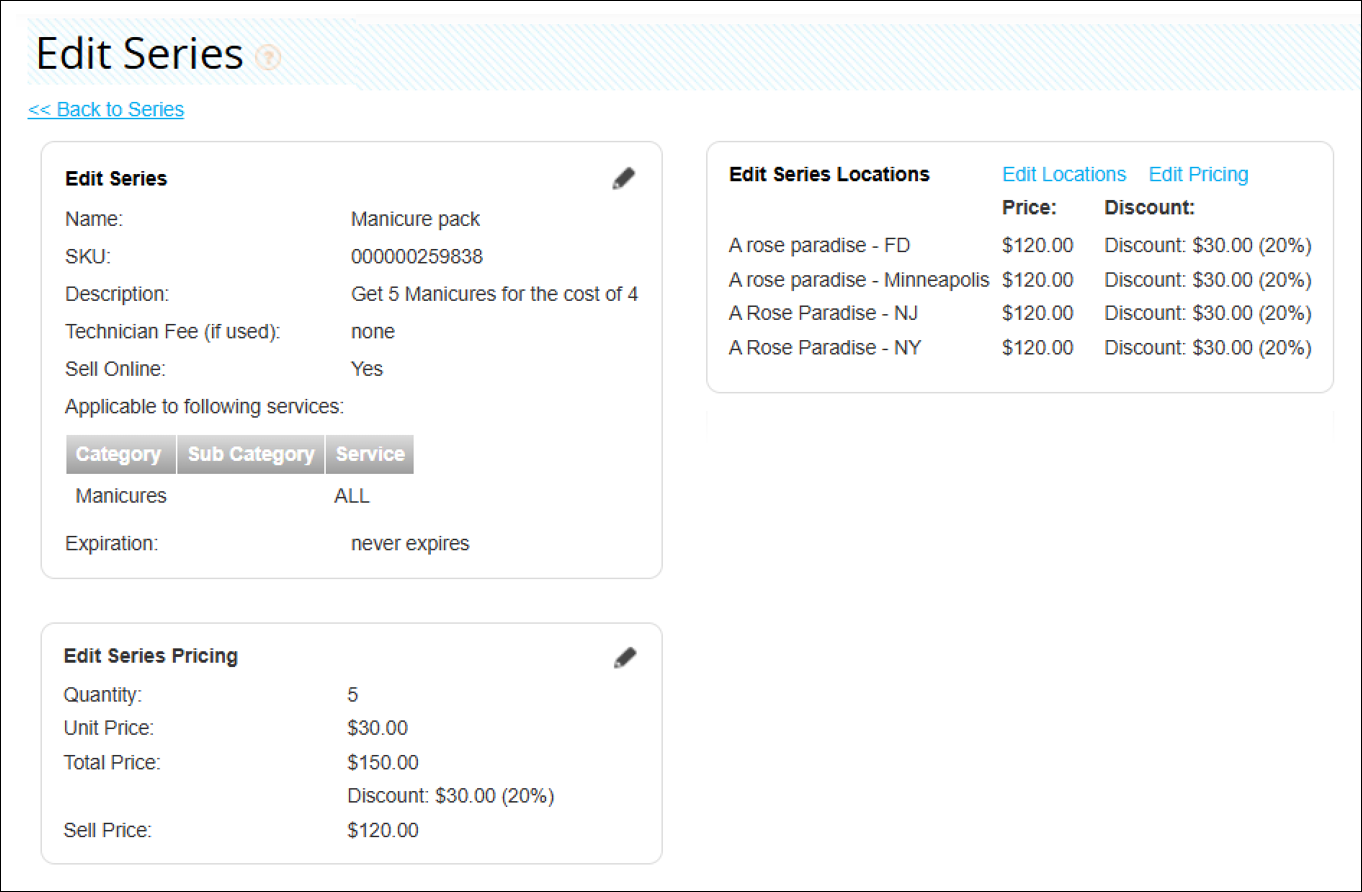Click location 'A Rose Paradise - NY'
This screenshot has height=892, width=1362.
[826, 348]
